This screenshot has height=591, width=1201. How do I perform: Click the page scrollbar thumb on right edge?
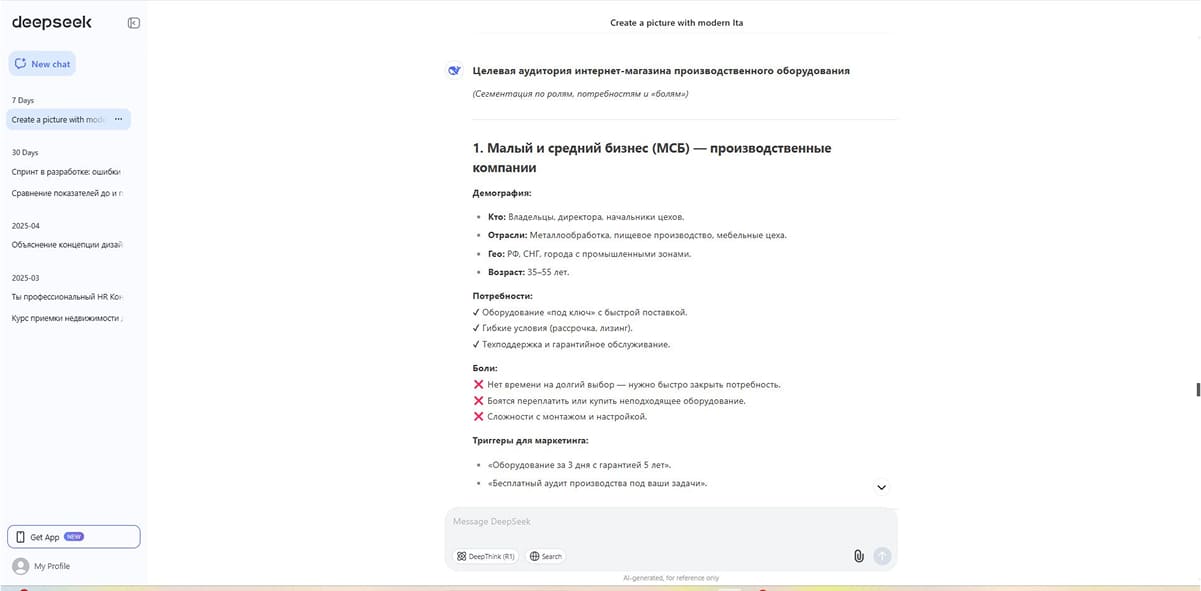coord(1196,390)
